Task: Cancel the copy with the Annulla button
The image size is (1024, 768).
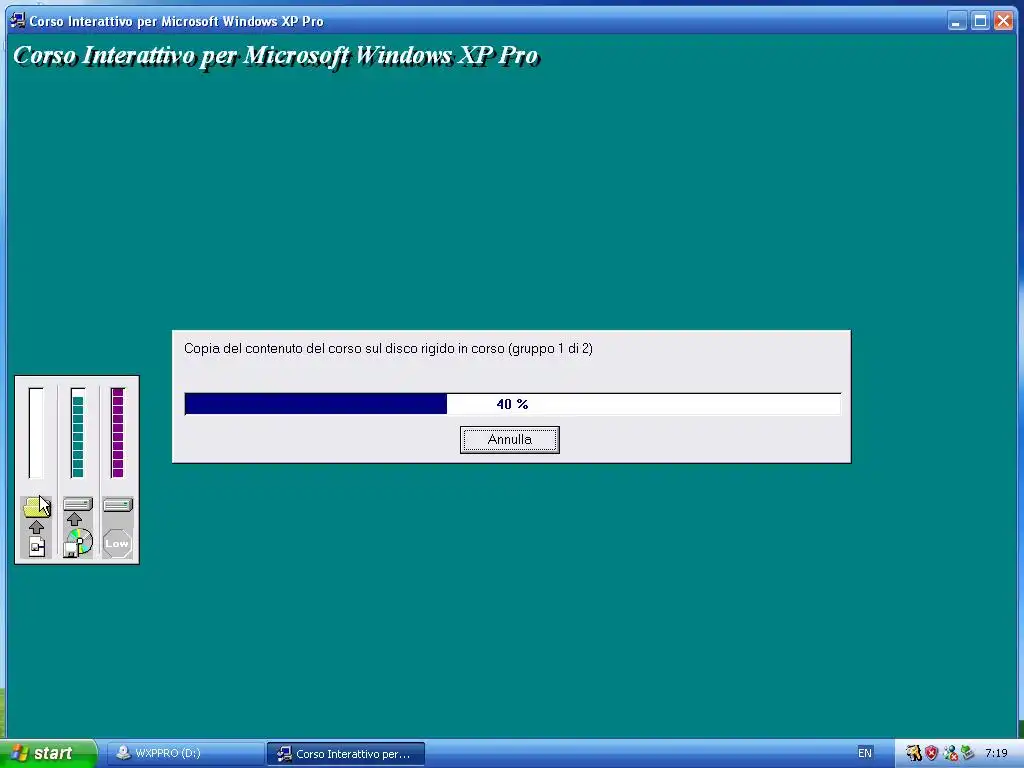Action: 509,440
